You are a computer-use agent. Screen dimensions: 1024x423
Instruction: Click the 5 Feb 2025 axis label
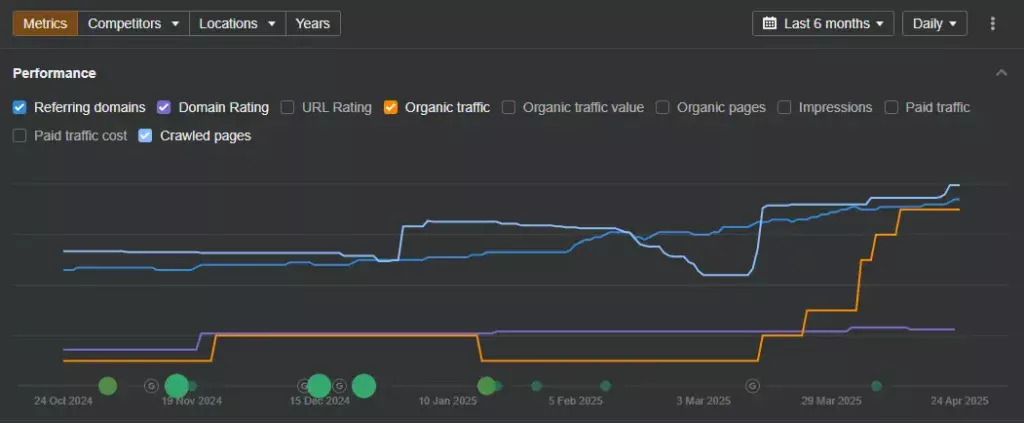pos(575,401)
